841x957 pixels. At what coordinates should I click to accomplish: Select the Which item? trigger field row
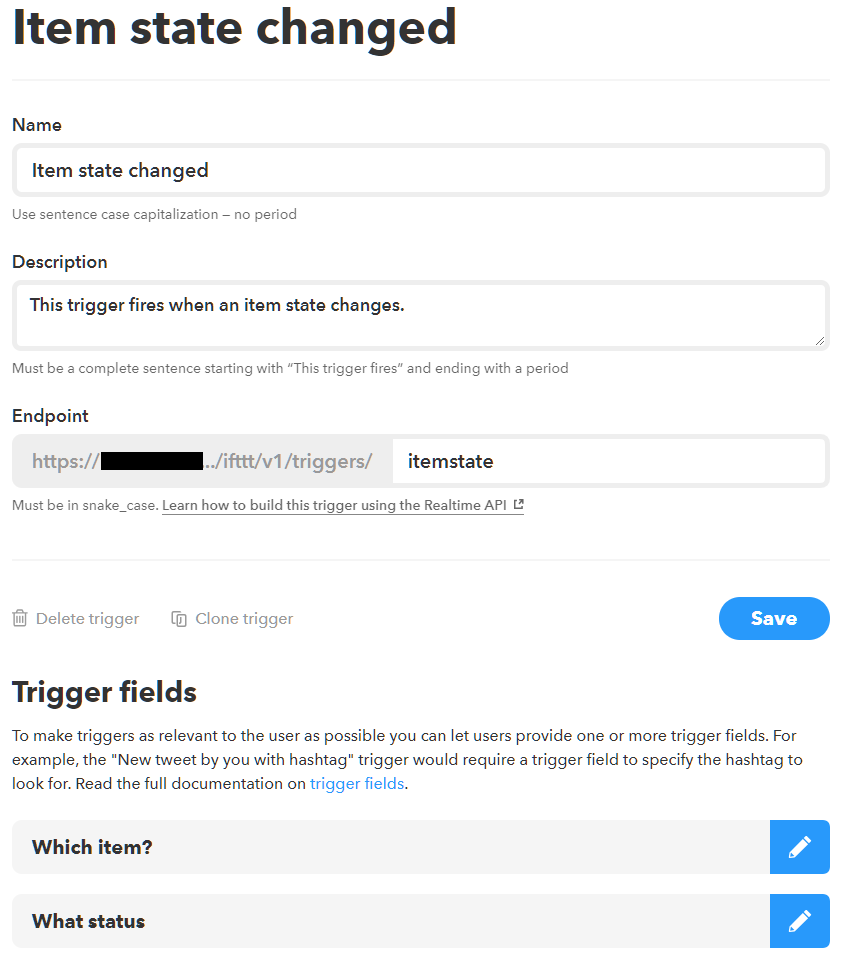[390, 847]
